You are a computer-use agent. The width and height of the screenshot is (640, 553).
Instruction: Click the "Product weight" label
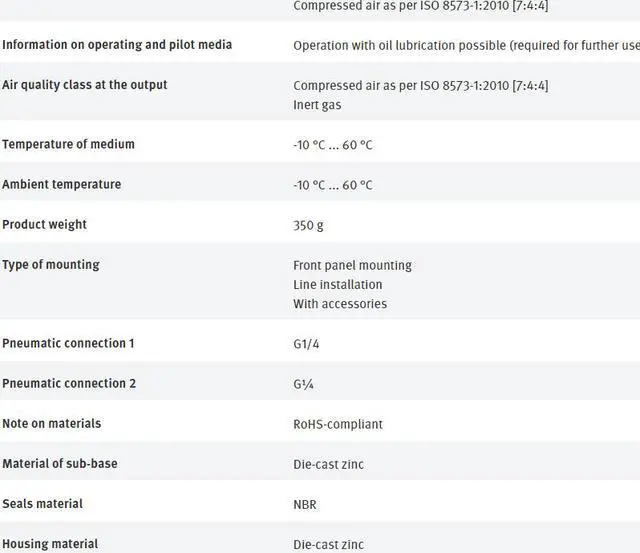click(x=44, y=224)
